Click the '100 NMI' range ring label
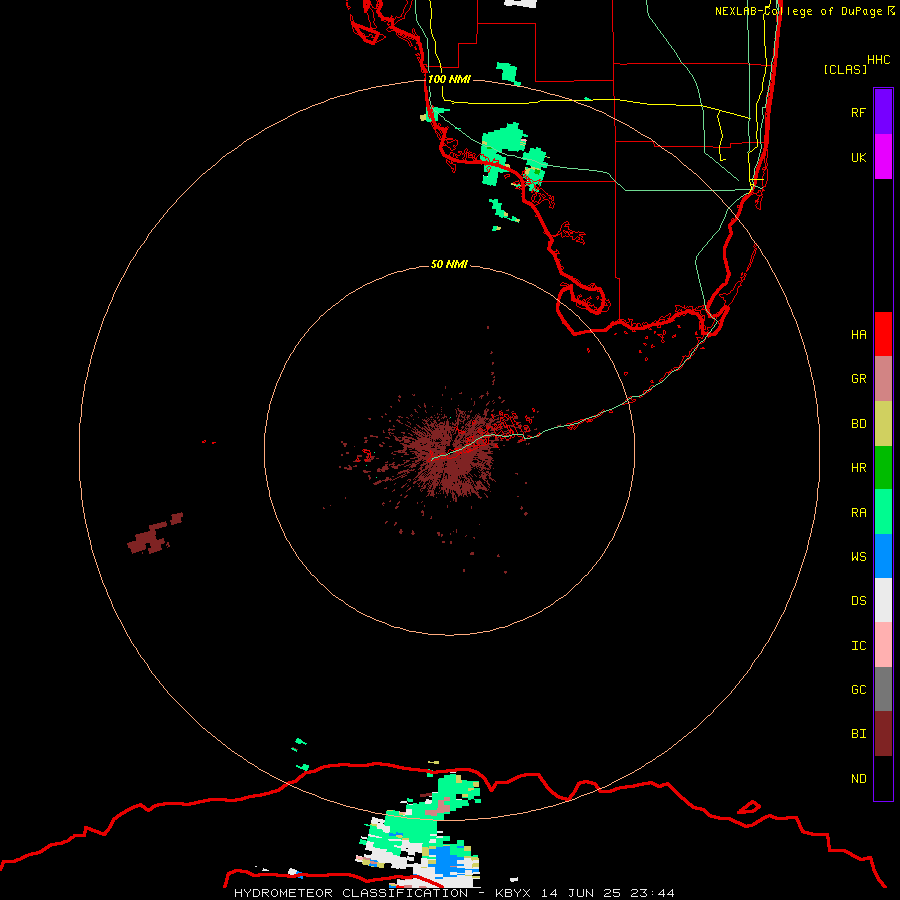Viewport: 900px width, 900px height. (449, 79)
